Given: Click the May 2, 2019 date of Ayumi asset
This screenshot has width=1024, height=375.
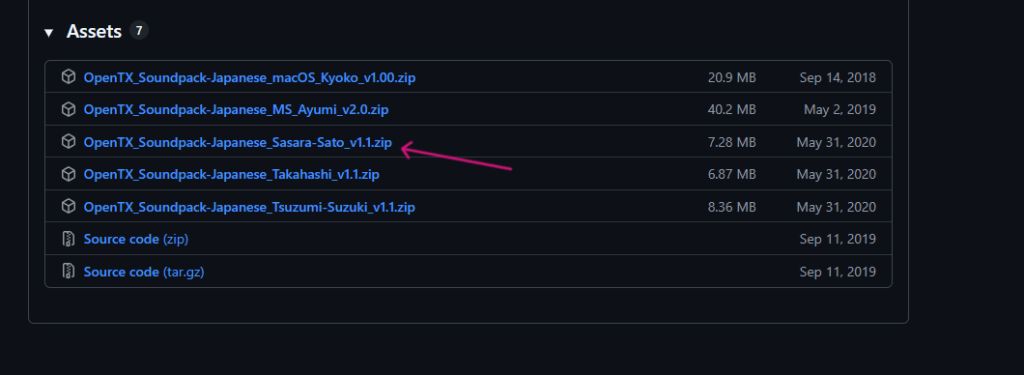Looking at the screenshot, I should pyautogui.click(x=840, y=110).
